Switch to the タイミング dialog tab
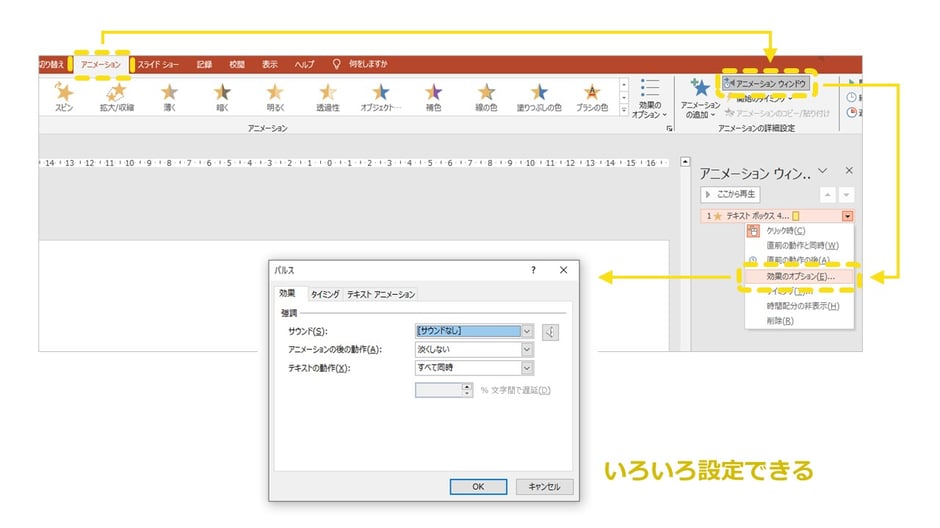 (323, 294)
